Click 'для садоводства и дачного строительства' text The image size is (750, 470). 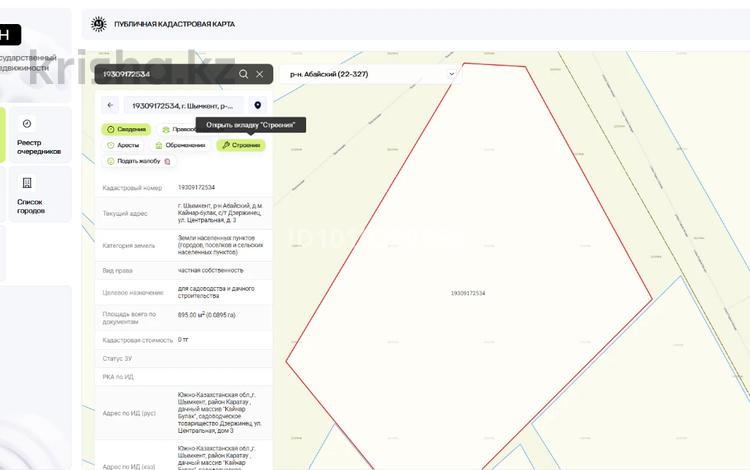216,292
